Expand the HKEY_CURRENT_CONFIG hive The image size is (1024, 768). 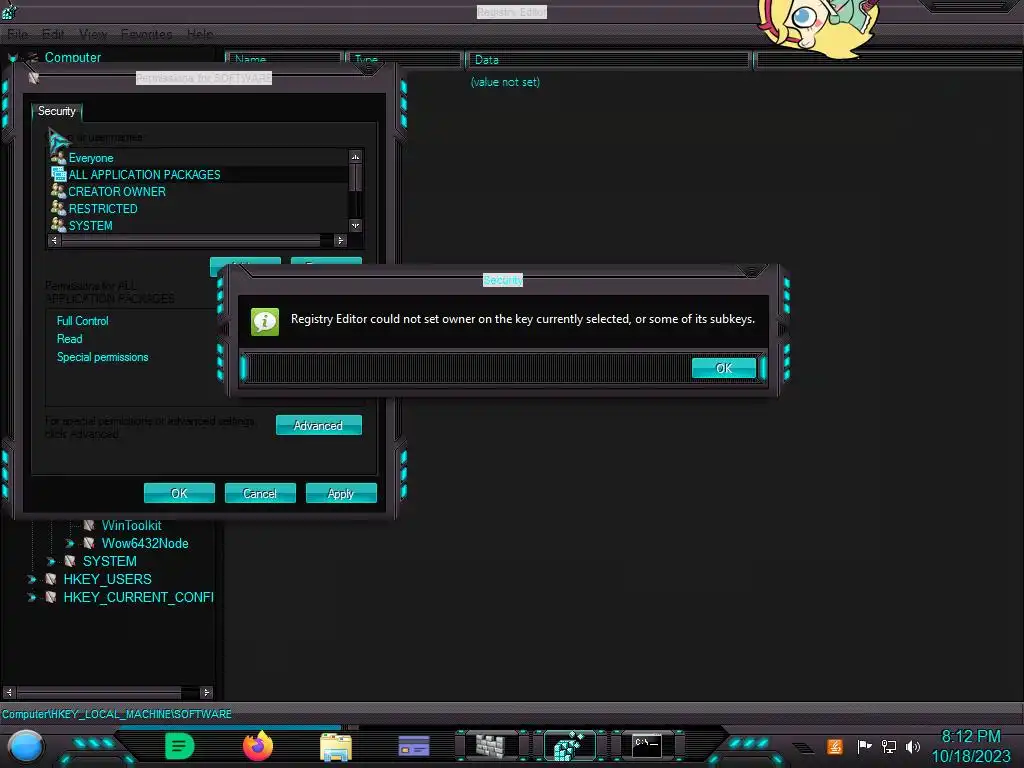(x=31, y=597)
